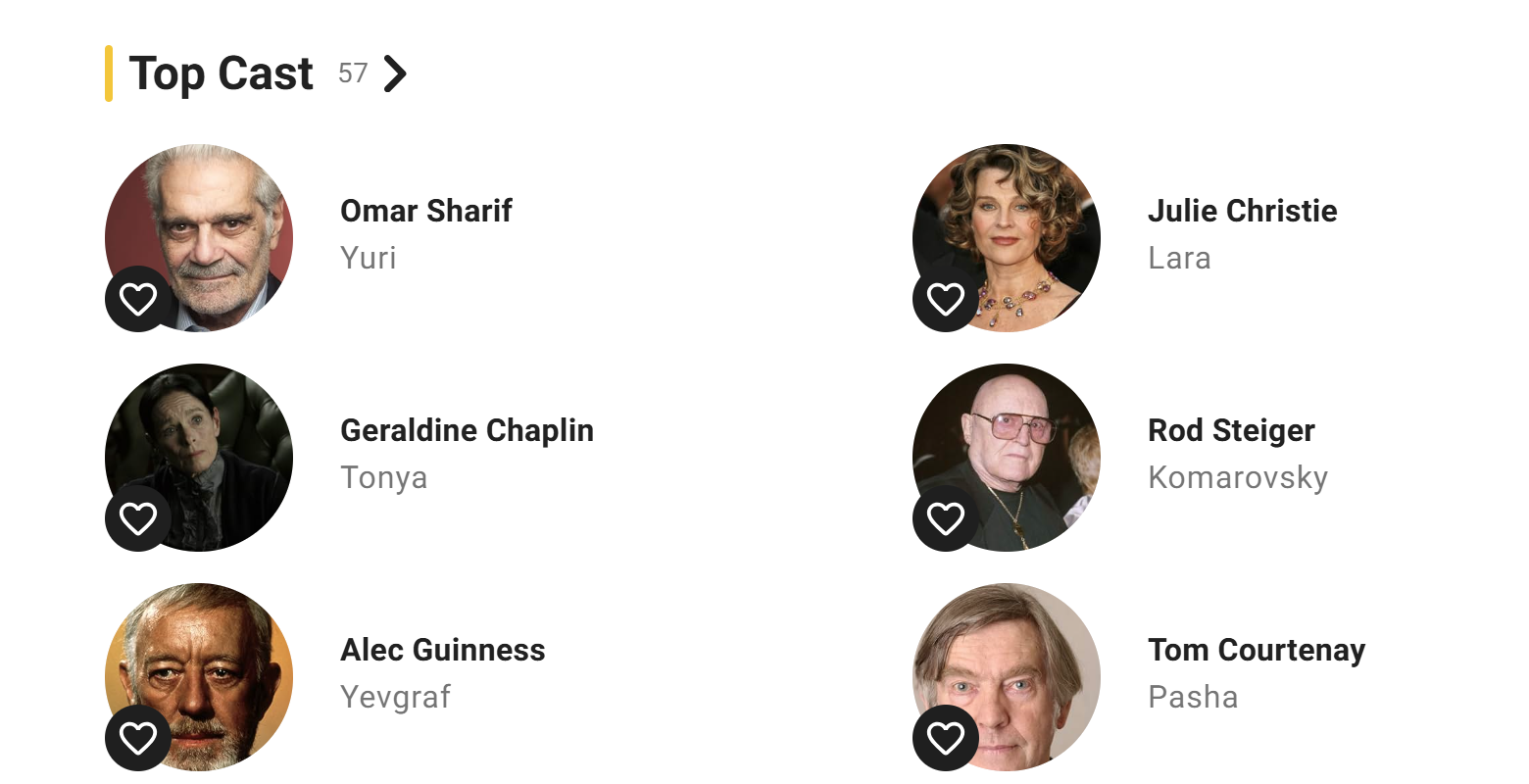1529x784 pixels.
Task: Click the 57 cast count number
Action: pyautogui.click(x=353, y=73)
